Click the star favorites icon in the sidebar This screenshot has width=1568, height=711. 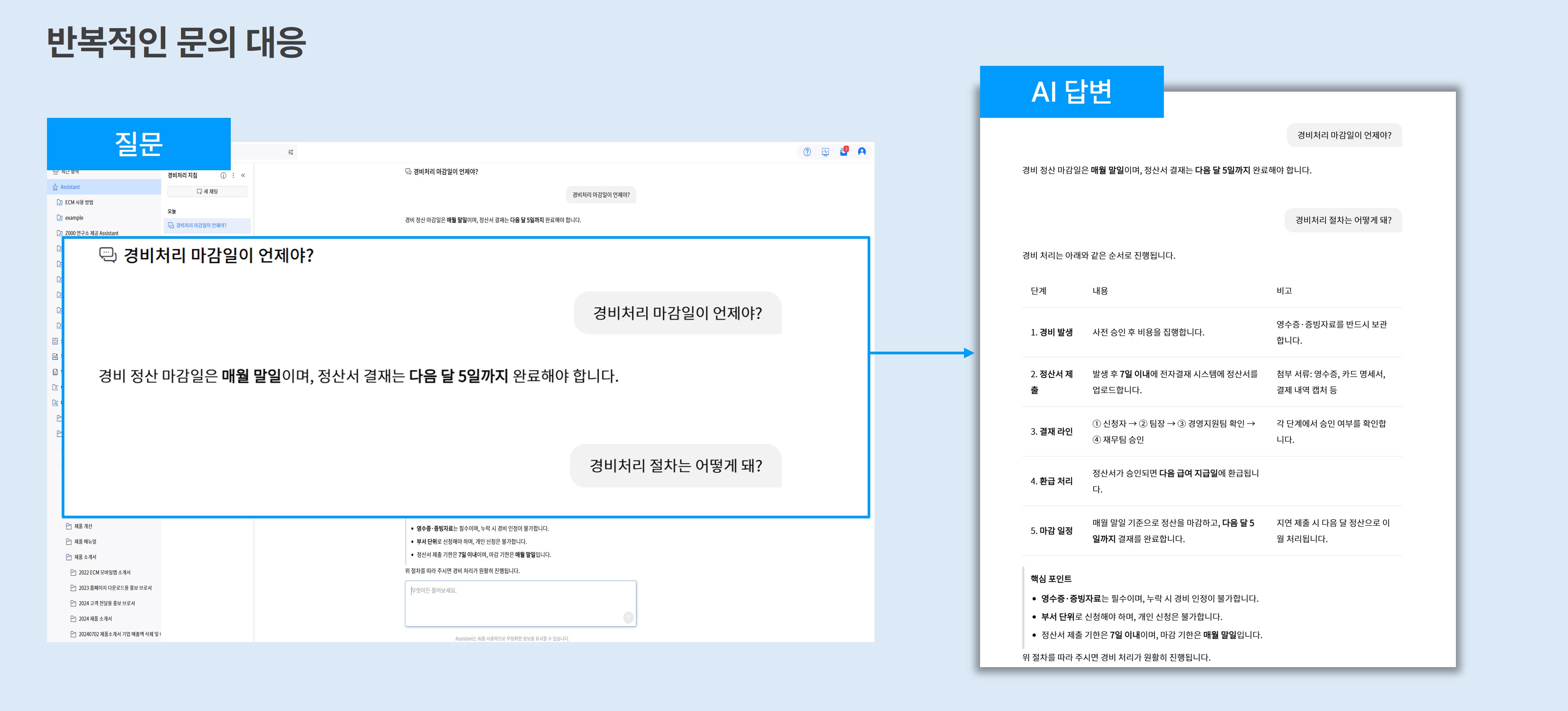click(55, 341)
